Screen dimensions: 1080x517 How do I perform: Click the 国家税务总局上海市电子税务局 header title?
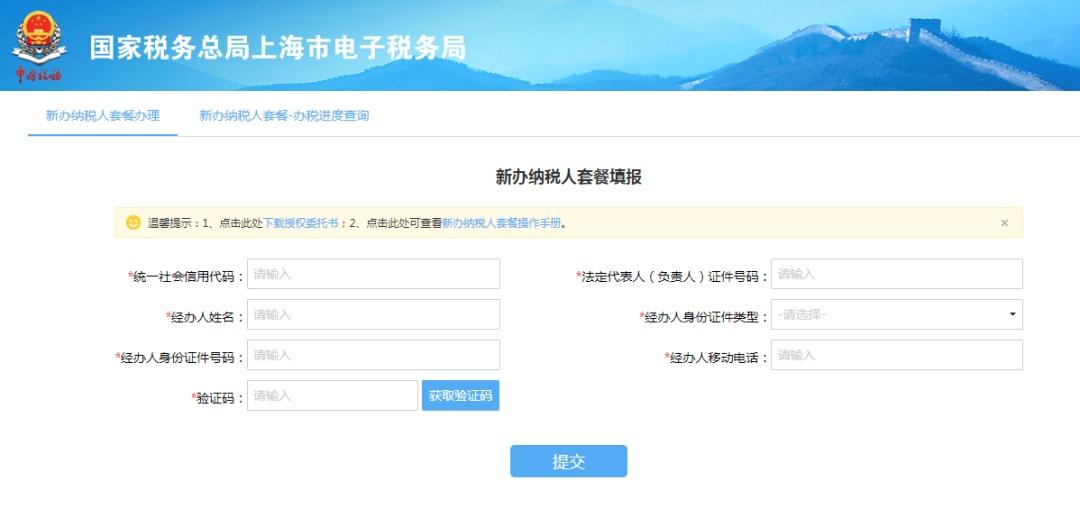coord(278,47)
